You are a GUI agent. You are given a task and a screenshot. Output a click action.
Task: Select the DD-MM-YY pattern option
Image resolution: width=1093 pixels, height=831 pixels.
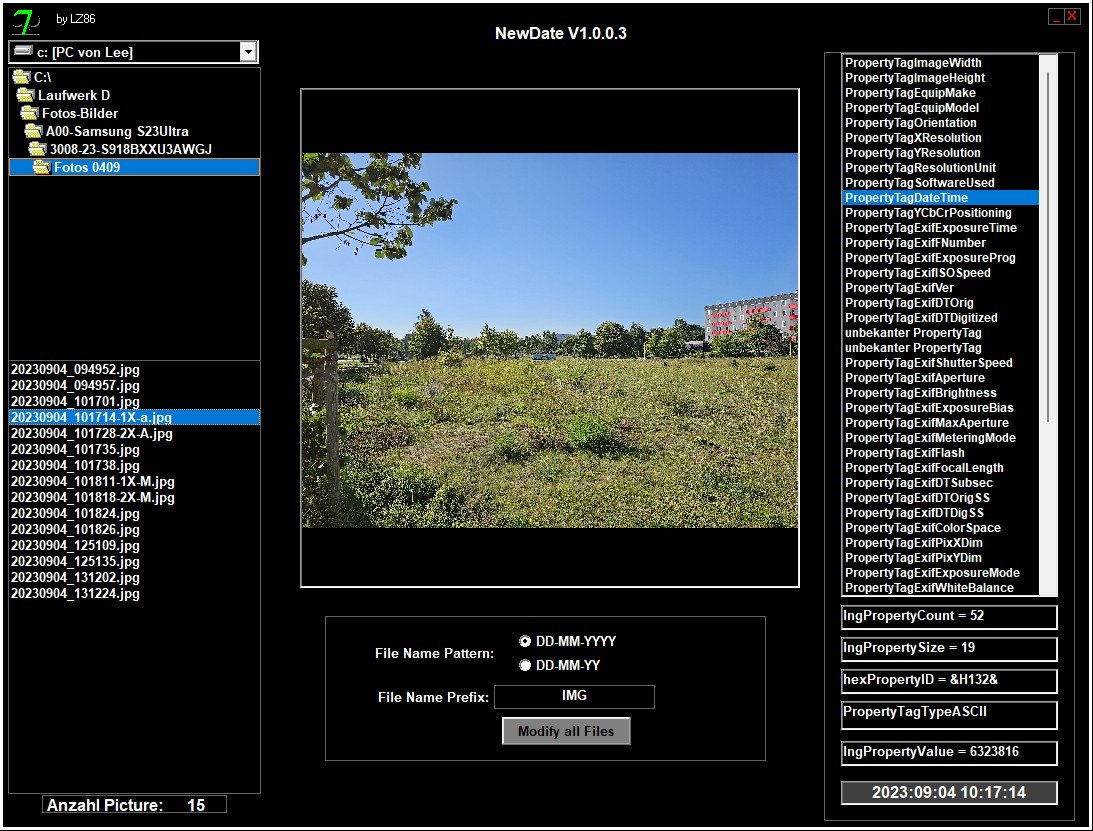(525, 665)
